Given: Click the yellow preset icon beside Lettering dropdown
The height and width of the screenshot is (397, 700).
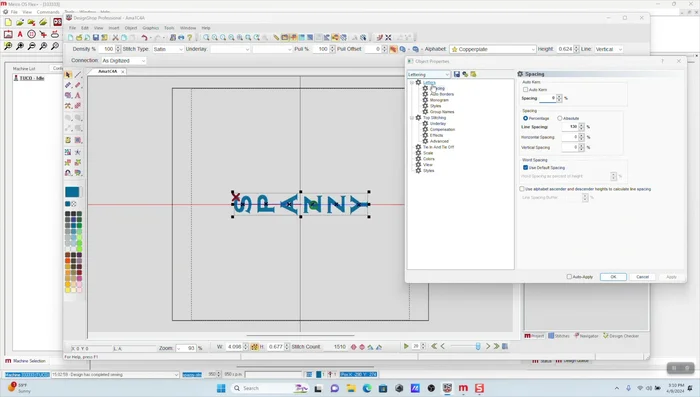Looking at the screenshot, I should tap(473, 74).
